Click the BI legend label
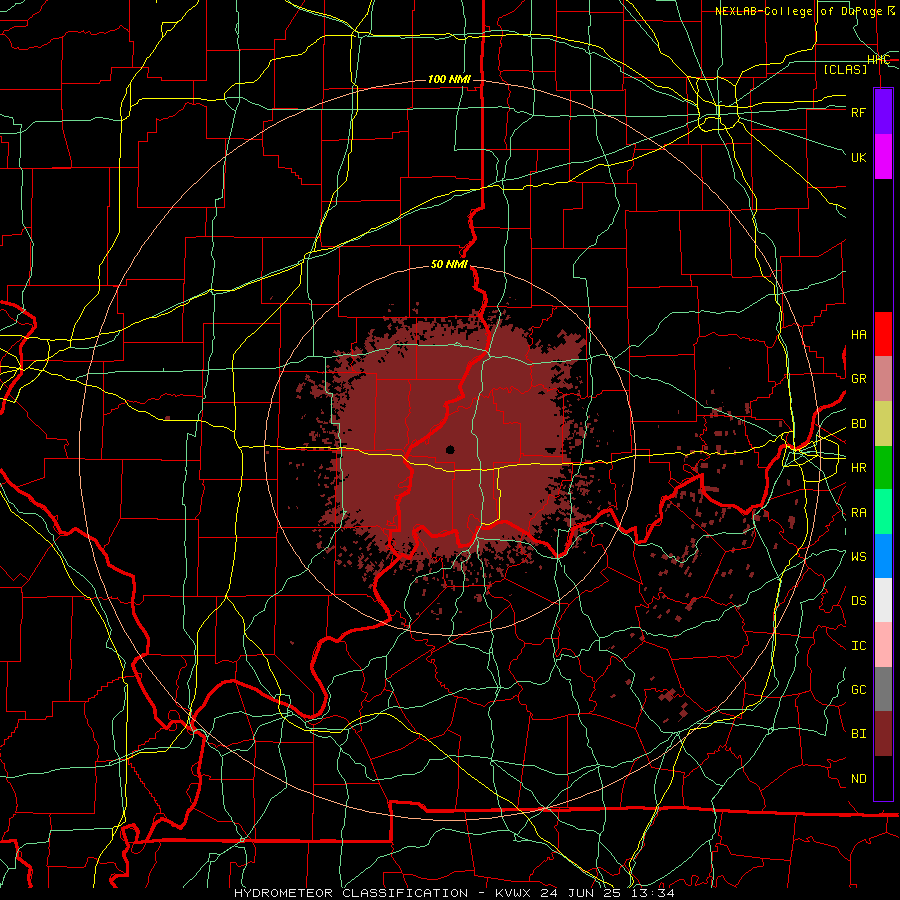900x900 pixels. 858,734
